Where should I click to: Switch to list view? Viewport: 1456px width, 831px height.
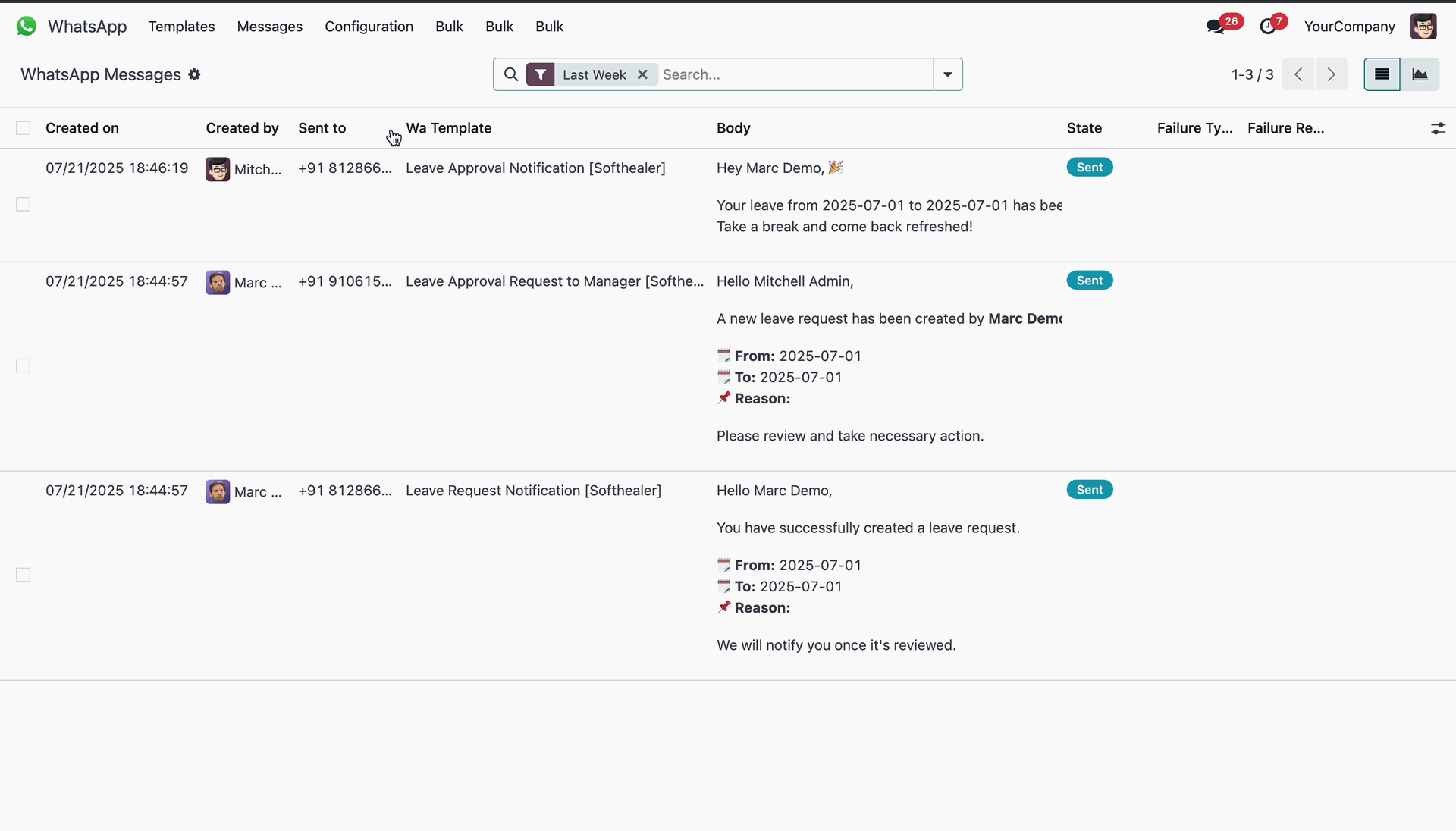[x=1382, y=74]
